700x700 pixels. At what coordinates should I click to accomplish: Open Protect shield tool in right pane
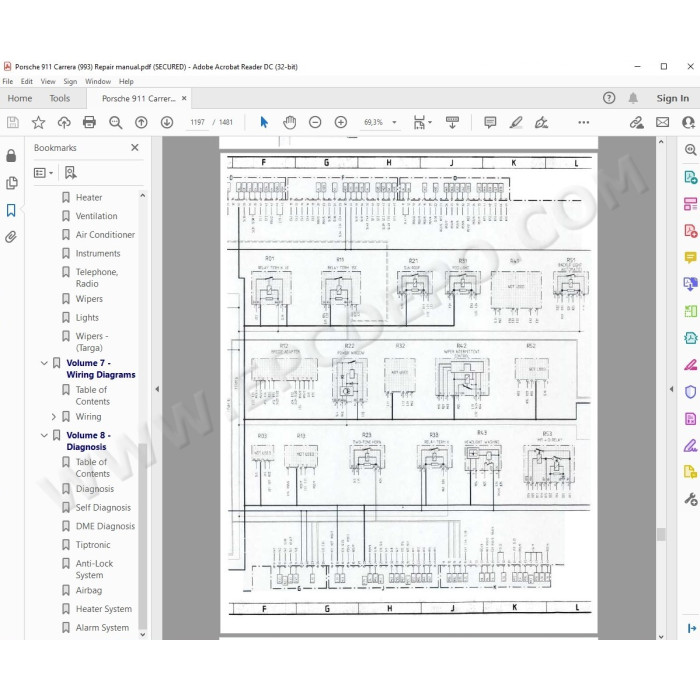(691, 392)
